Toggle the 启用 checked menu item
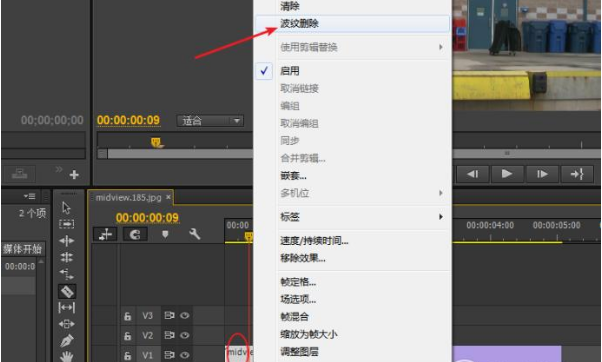The width and height of the screenshot is (602, 362). tap(352, 71)
